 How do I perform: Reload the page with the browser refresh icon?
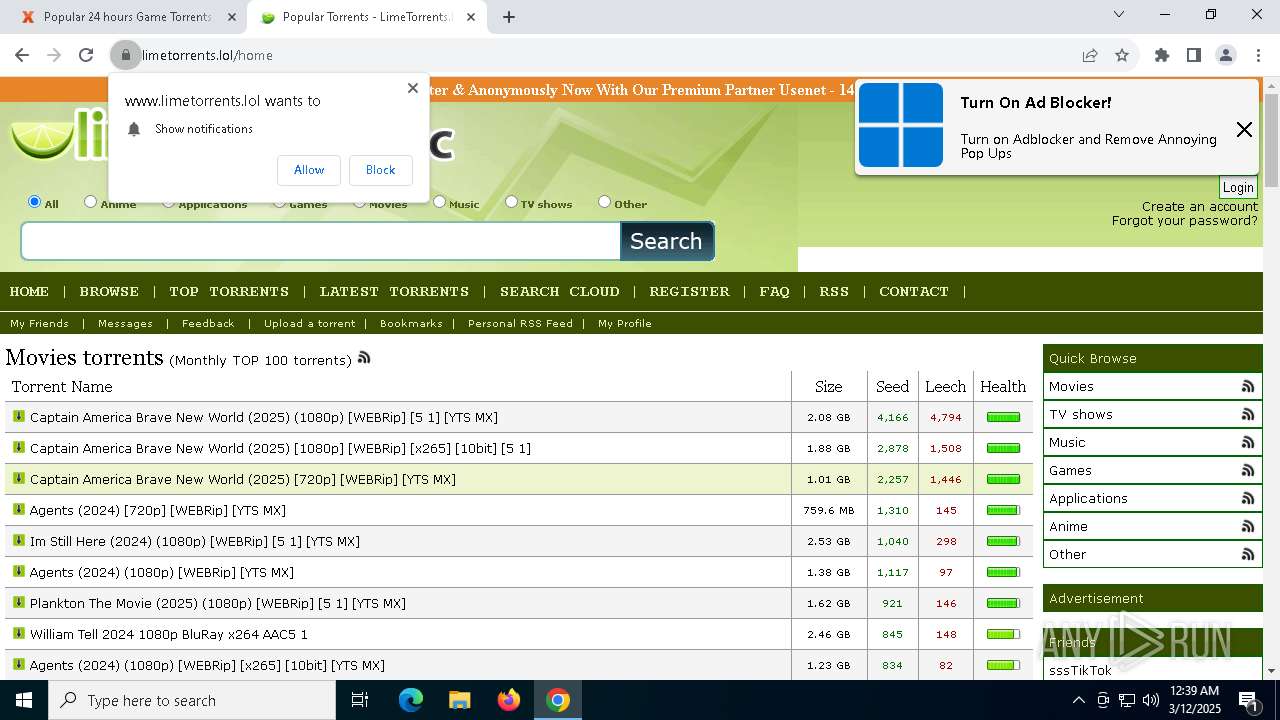pos(86,55)
